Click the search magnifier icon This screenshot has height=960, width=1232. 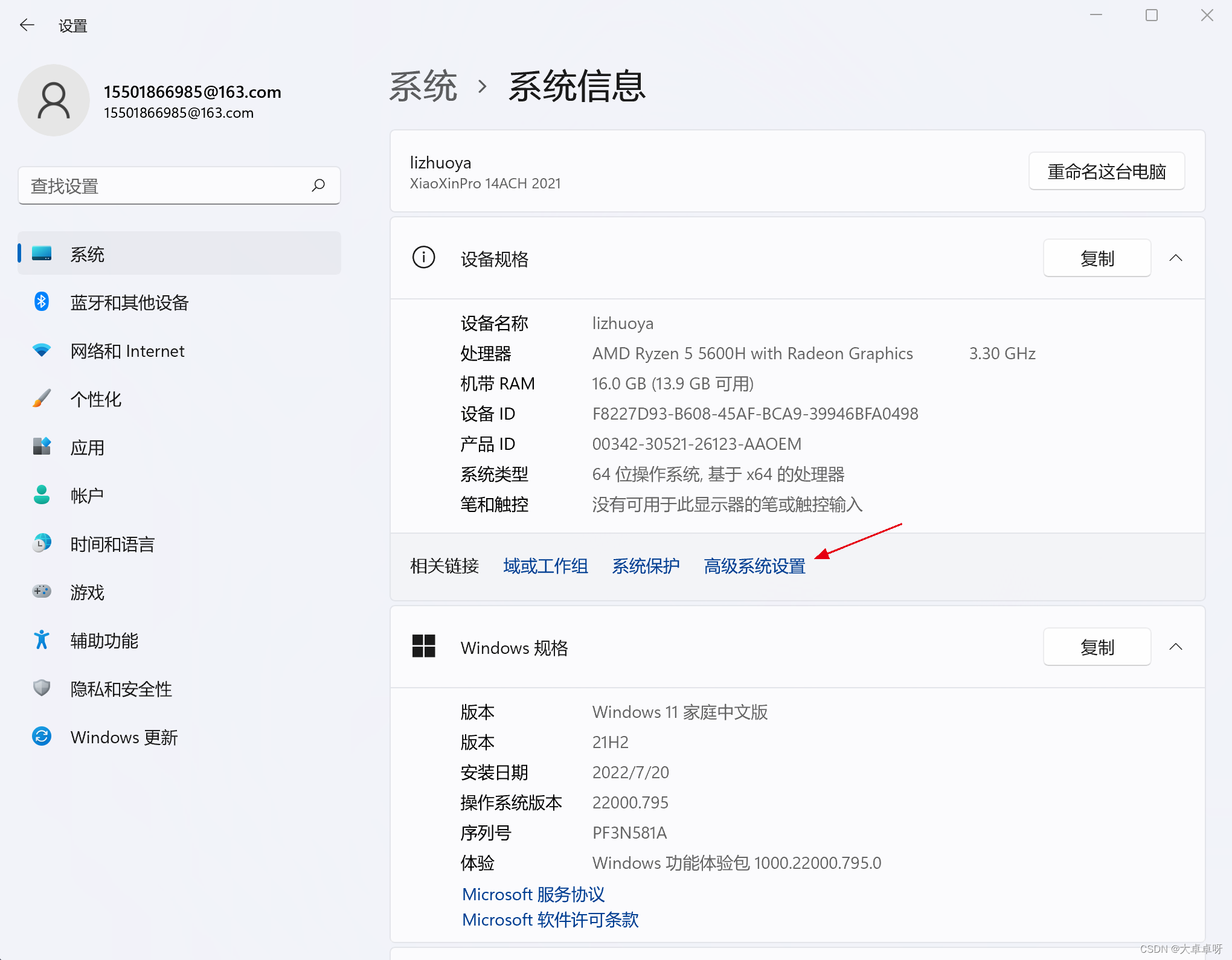[318, 185]
